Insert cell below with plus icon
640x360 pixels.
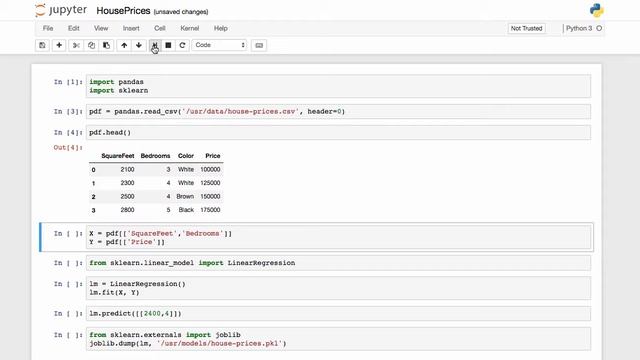click(x=59, y=45)
